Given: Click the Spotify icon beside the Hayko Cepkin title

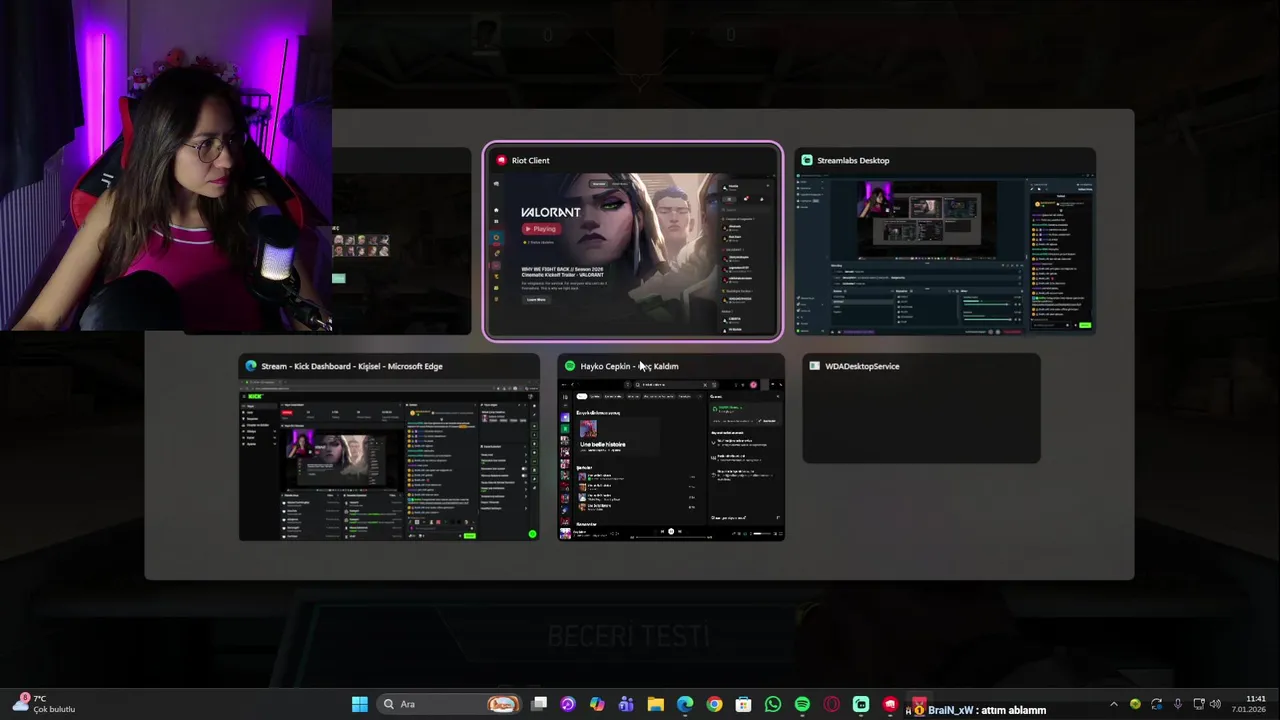Looking at the screenshot, I should click(x=570, y=366).
